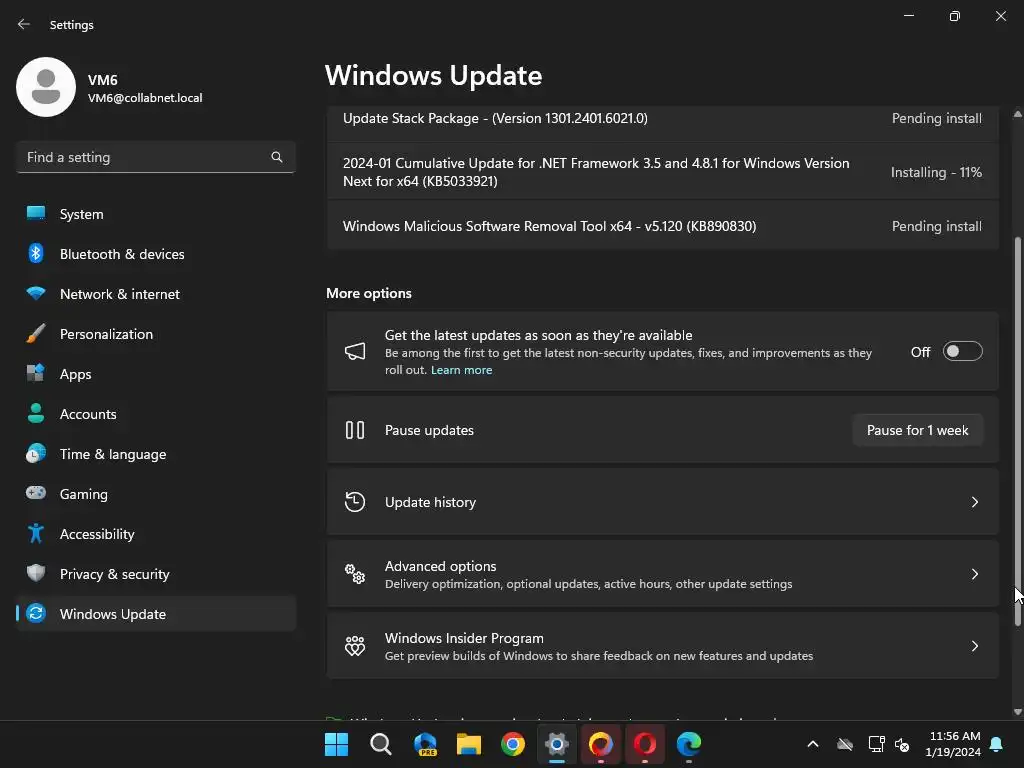This screenshot has width=1024, height=768.
Task: Click the Advanced options gears icon
Action: [x=355, y=574]
